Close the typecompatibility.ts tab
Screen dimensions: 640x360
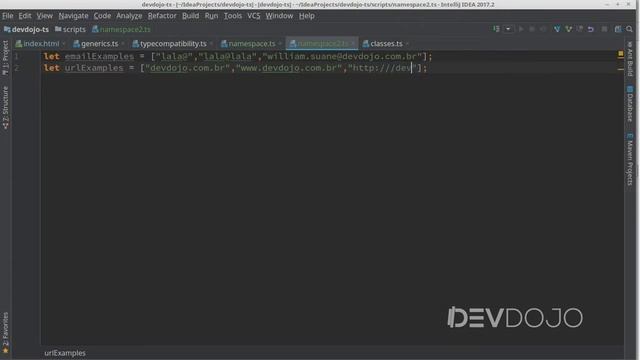point(211,44)
